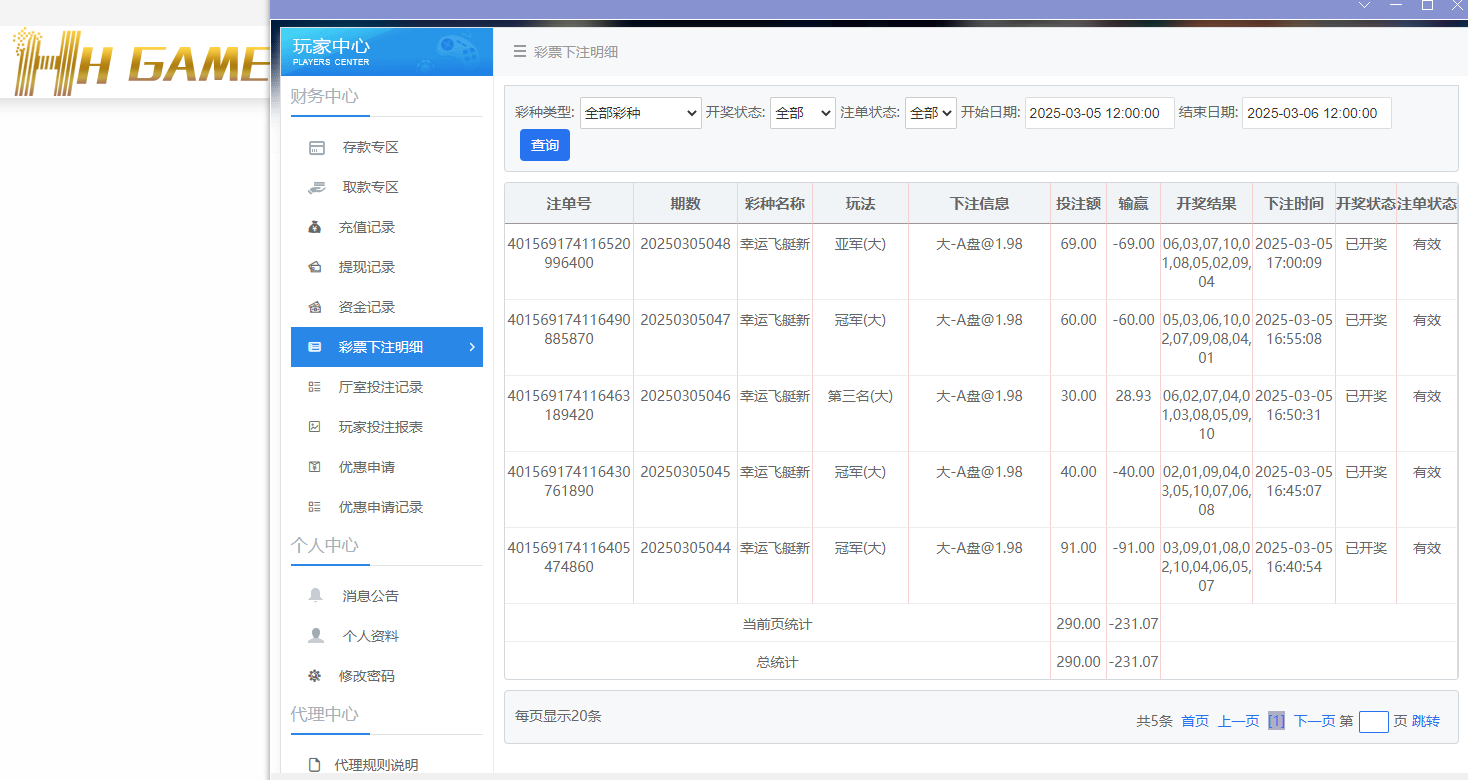Open the 彩种类型 lottery type dropdown
The image size is (1468, 780).
click(640, 113)
